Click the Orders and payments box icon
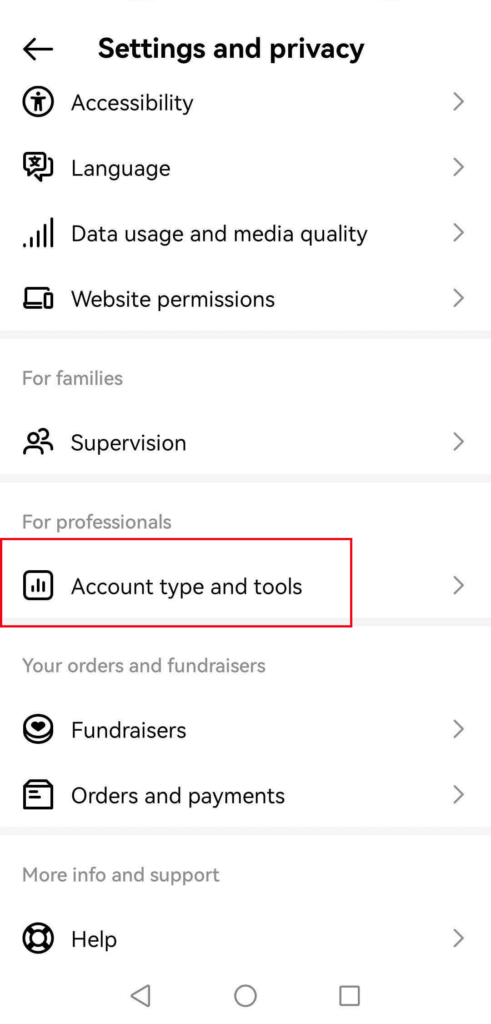 (38, 795)
